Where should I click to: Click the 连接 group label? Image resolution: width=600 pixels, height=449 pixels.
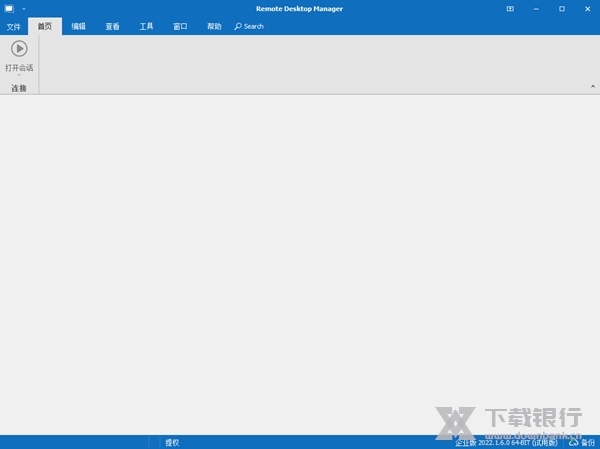[x=19, y=88]
